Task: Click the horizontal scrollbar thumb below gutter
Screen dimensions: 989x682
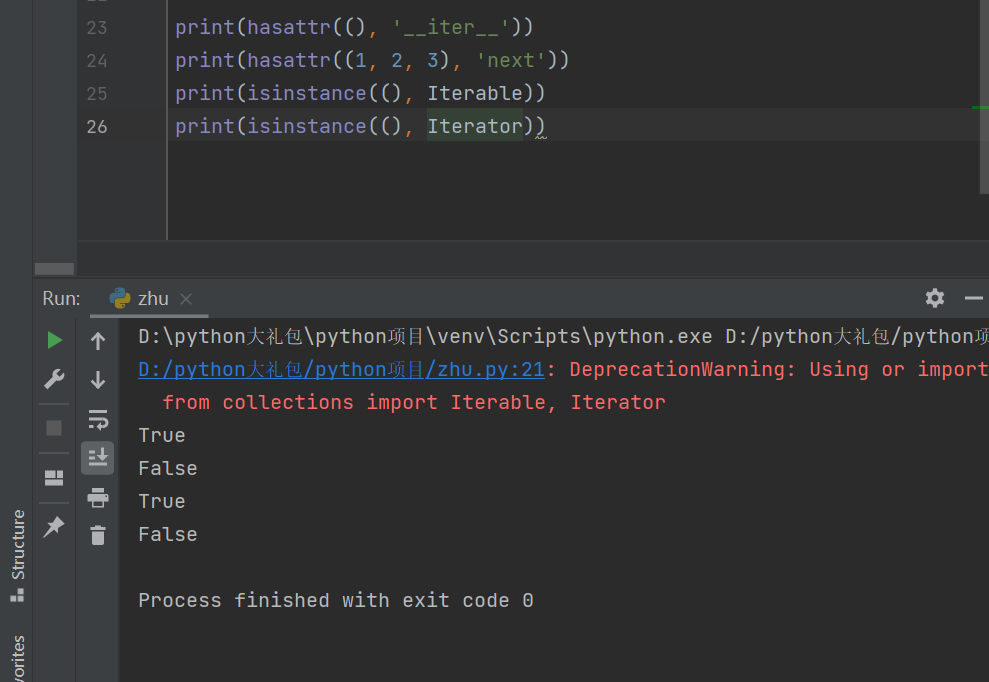Action: tap(54, 269)
